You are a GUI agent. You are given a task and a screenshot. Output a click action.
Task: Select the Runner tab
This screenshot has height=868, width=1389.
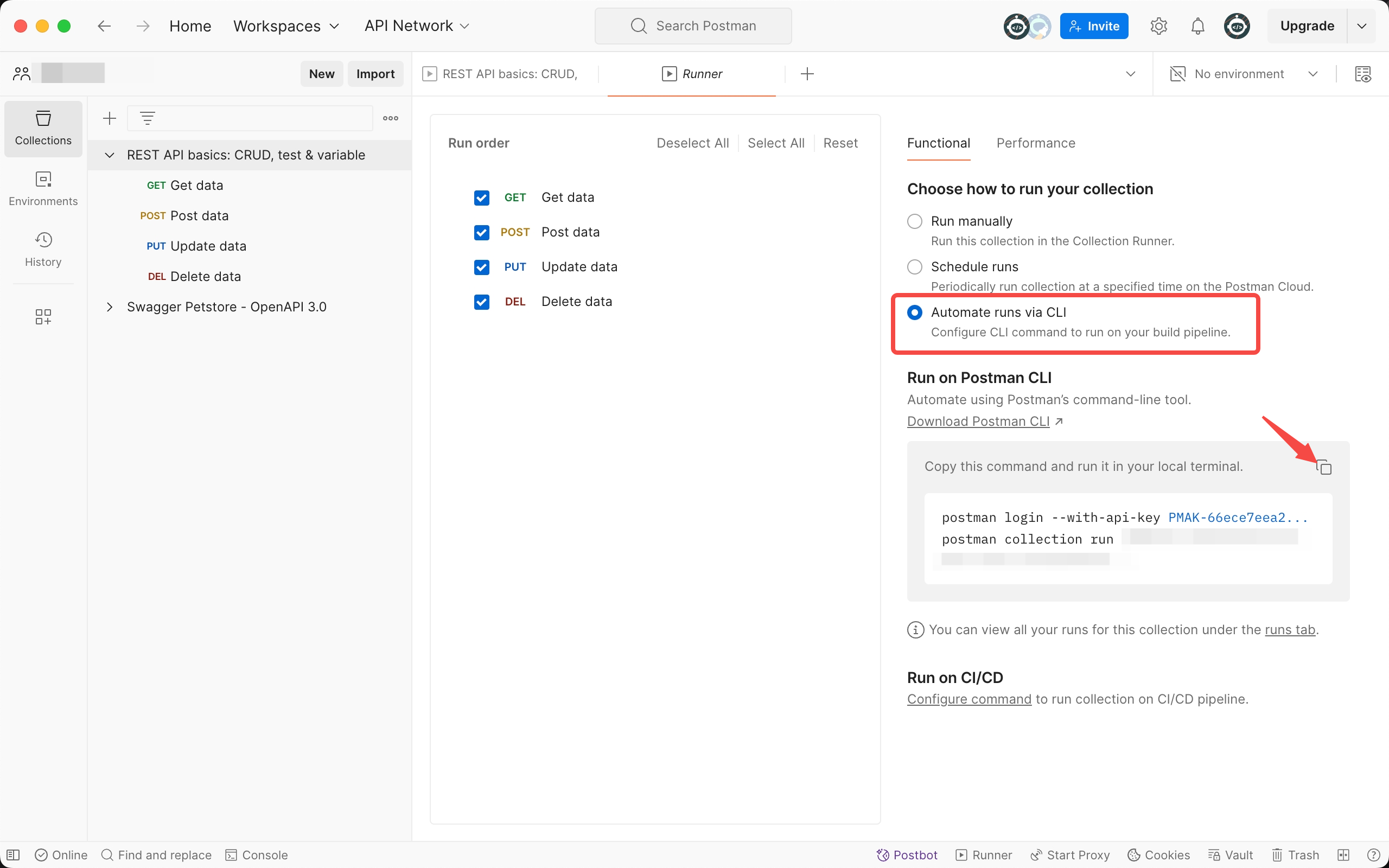pyautogui.click(x=692, y=74)
